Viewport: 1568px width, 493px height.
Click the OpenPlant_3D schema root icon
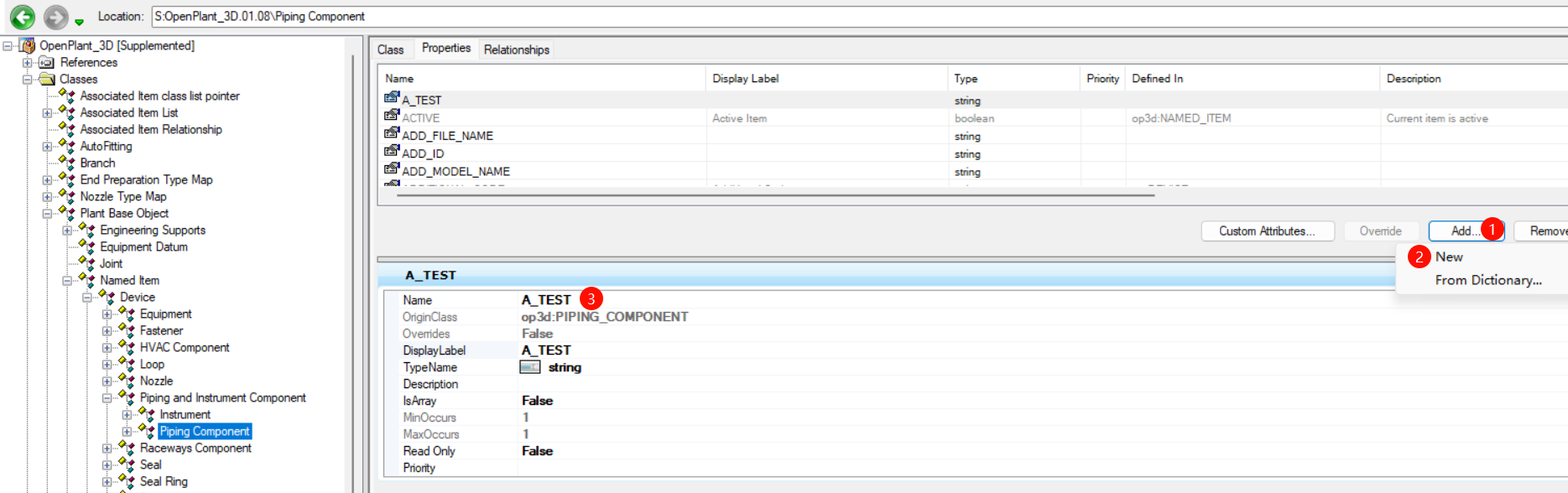click(28, 45)
